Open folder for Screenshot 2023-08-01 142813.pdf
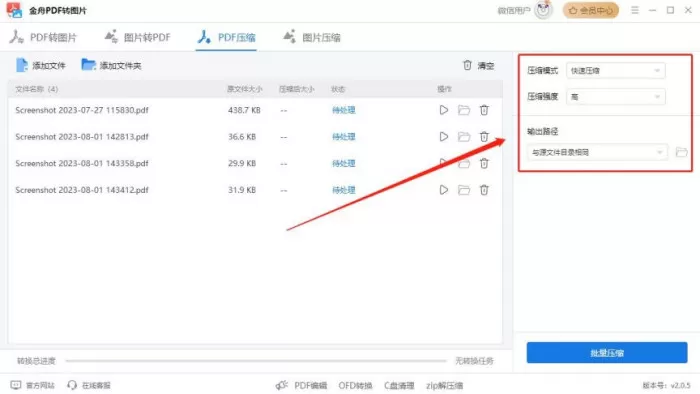 click(464, 137)
